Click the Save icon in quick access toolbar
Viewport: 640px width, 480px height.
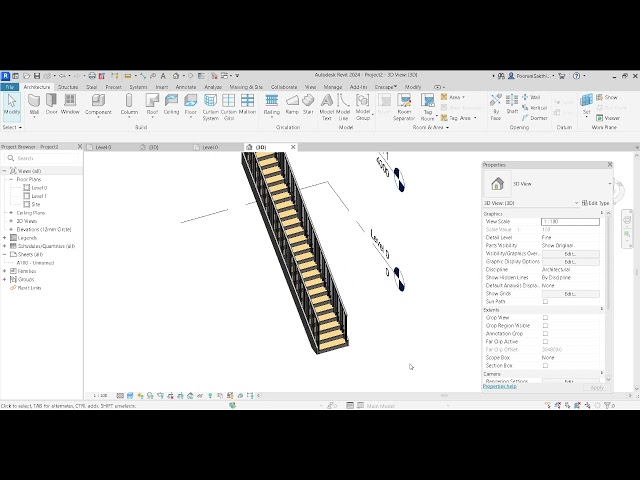(37, 76)
